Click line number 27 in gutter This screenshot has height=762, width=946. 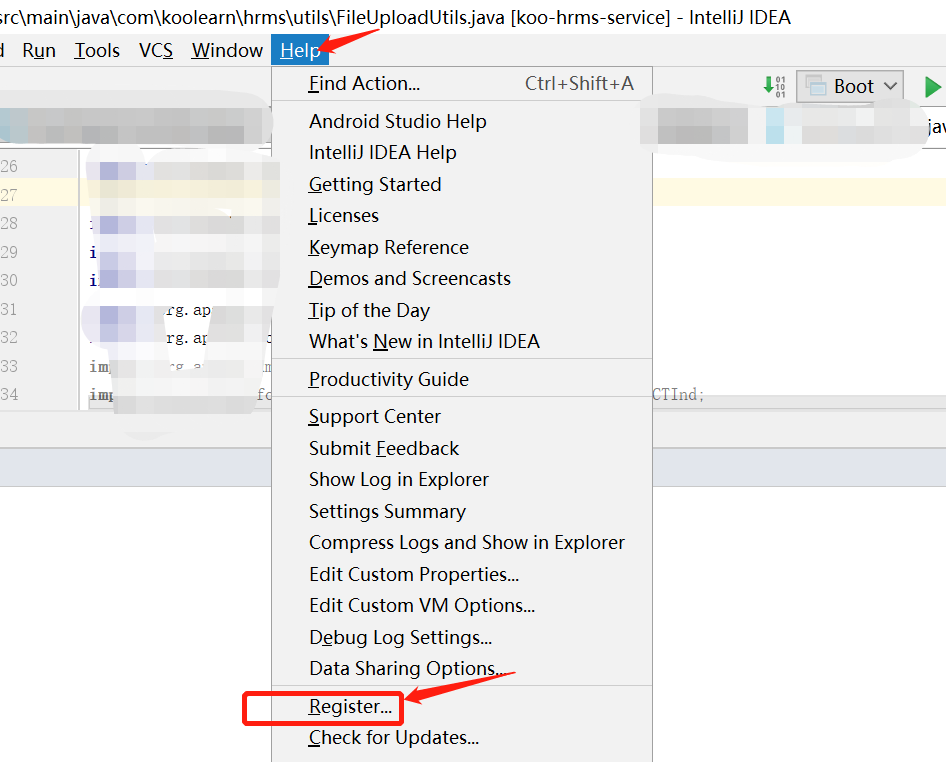click(x=9, y=195)
